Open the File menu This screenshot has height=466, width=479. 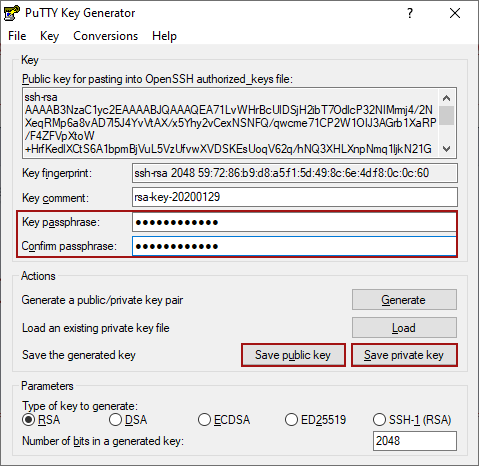[17, 36]
